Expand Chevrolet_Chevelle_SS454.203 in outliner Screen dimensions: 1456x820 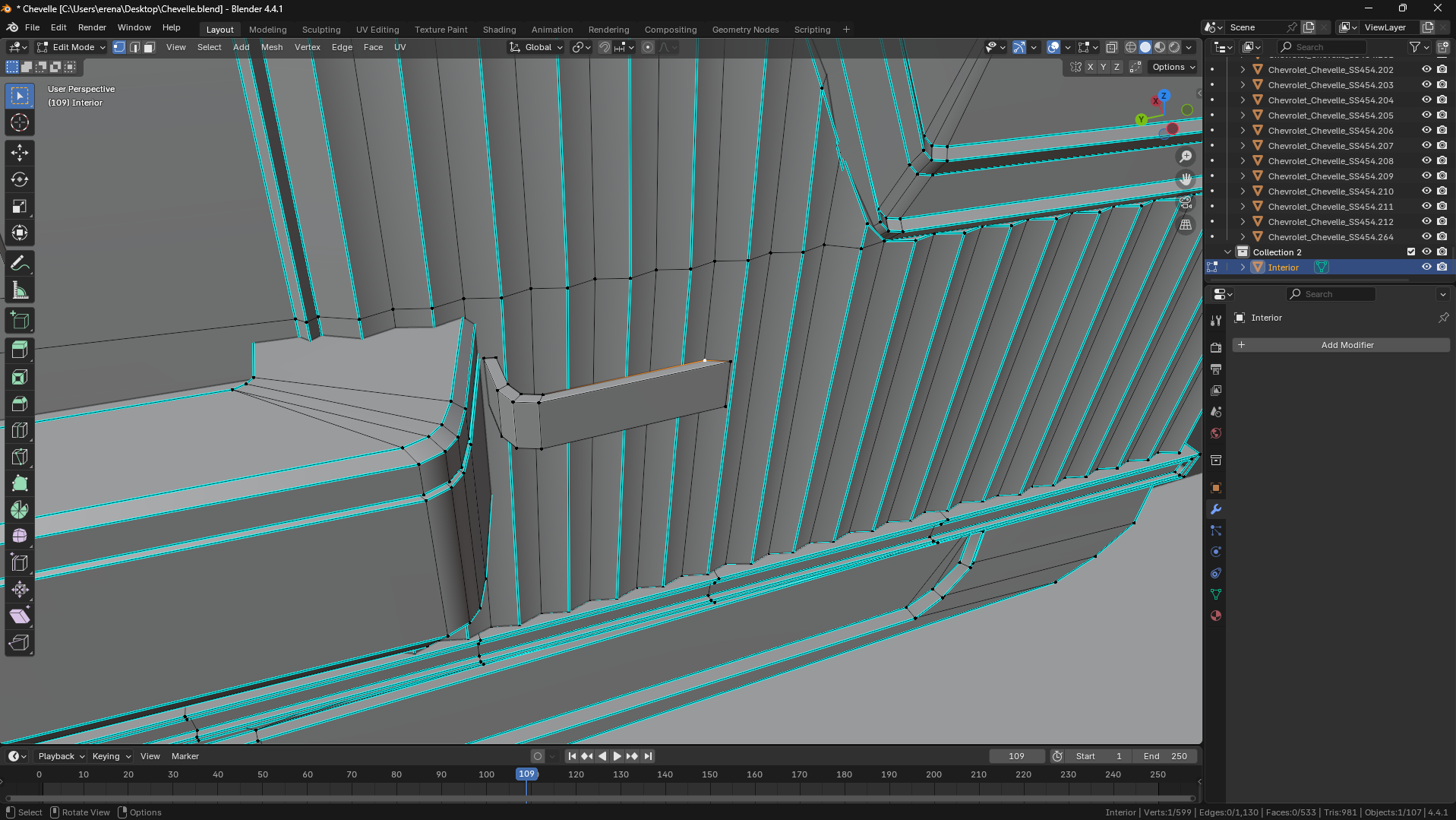pyautogui.click(x=1243, y=84)
